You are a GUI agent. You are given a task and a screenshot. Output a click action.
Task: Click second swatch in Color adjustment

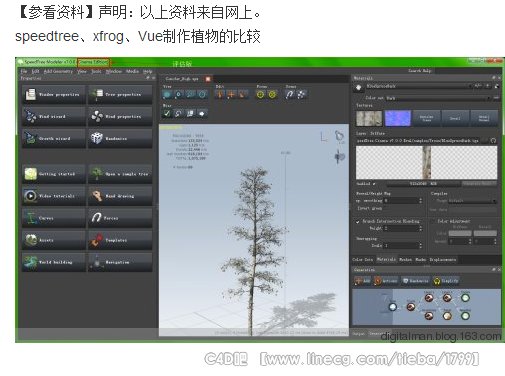[485, 233]
